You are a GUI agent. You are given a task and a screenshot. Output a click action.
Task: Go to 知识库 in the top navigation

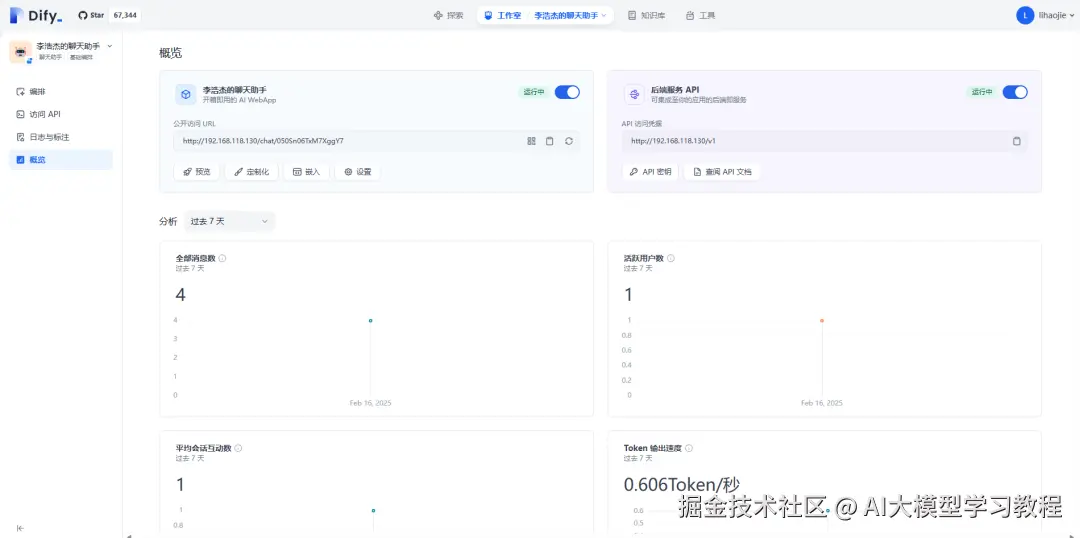(x=646, y=15)
